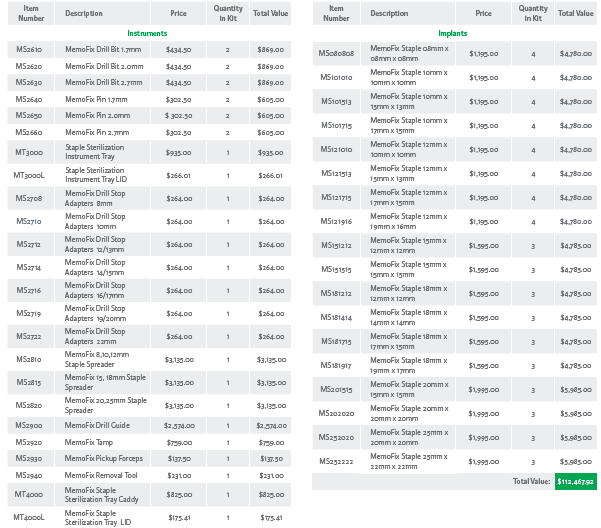Select item number MS252222
This screenshot has width=601, height=528.
335,461
